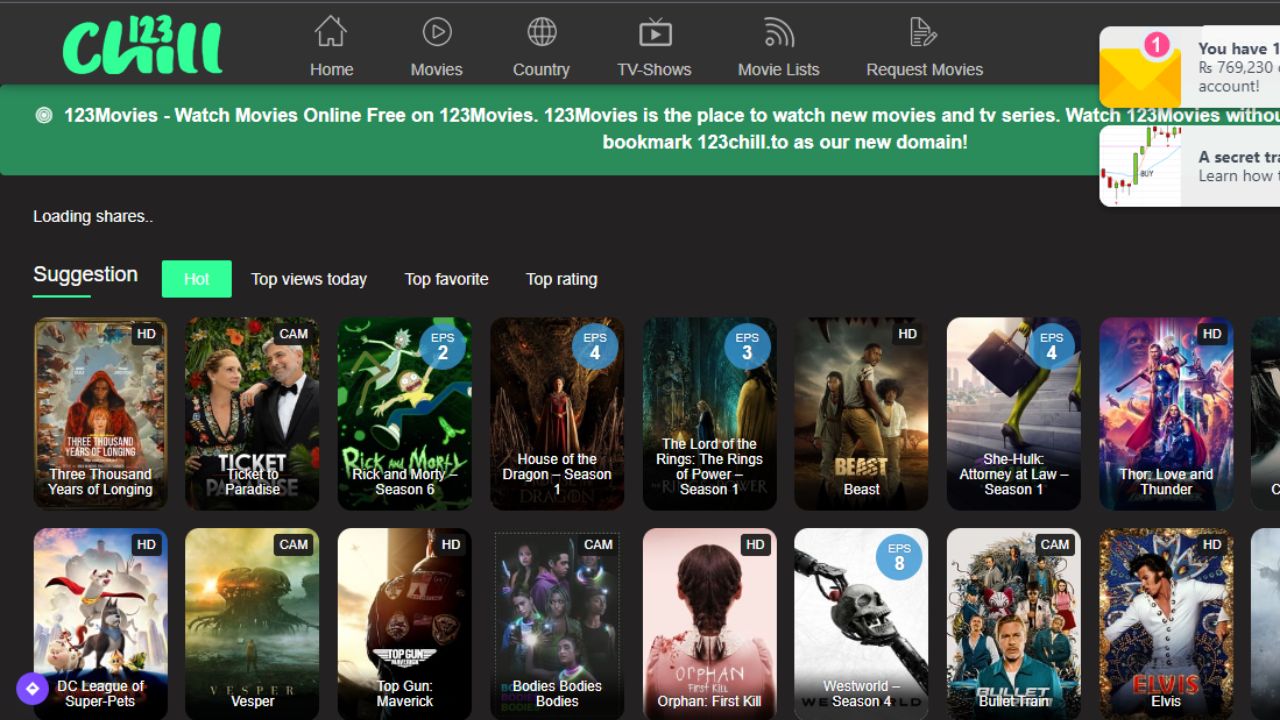
Task: Open the Vesper movie poster
Action: [x=252, y=623]
